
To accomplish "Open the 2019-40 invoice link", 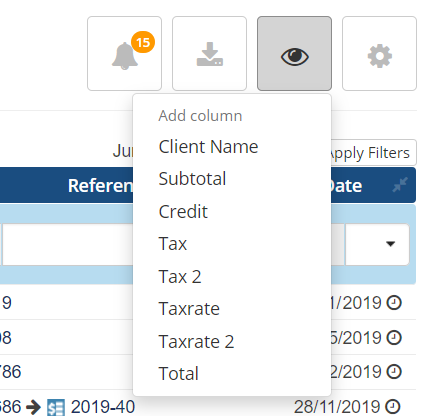I will coord(103,407).
